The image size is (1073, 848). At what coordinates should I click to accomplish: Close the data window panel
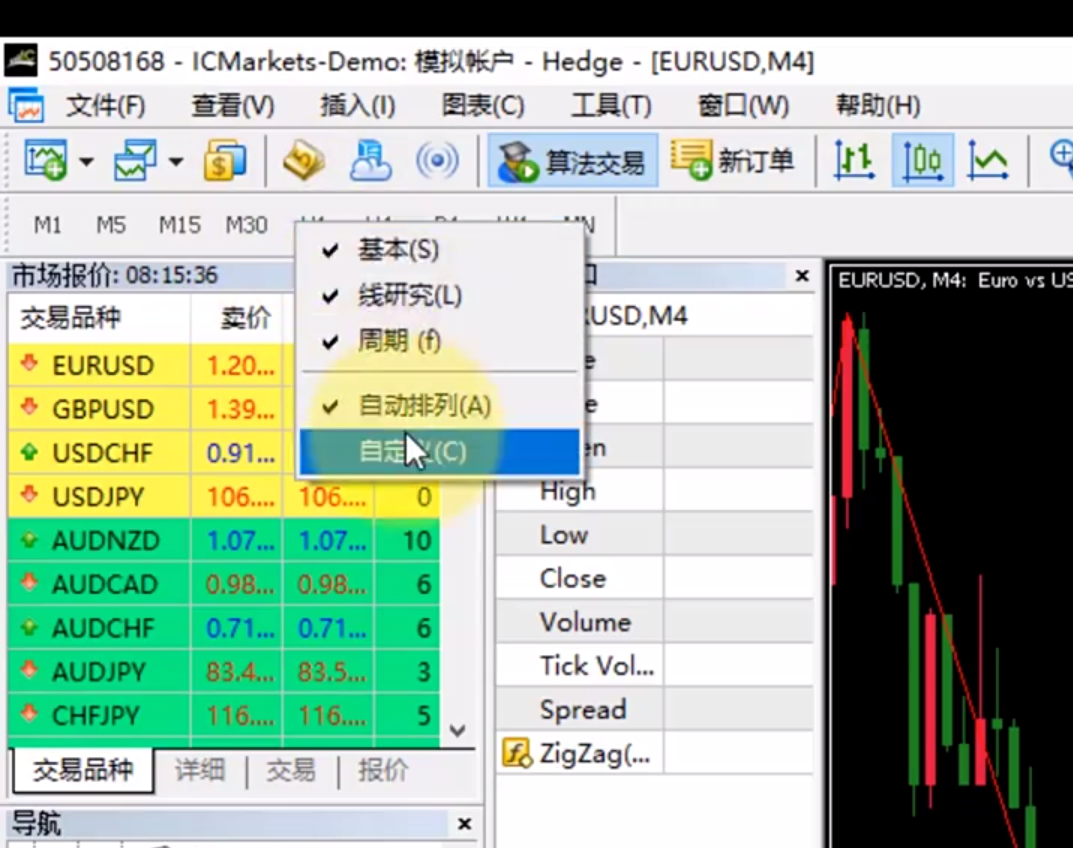[803, 276]
